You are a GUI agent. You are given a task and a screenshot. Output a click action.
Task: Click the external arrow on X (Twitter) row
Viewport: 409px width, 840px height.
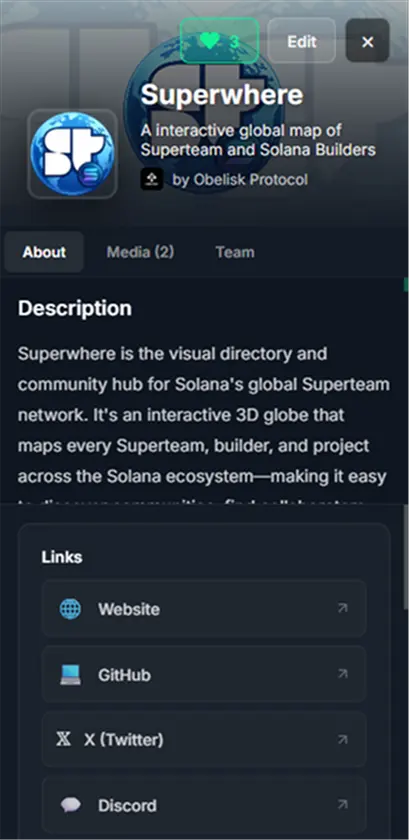(x=342, y=740)
